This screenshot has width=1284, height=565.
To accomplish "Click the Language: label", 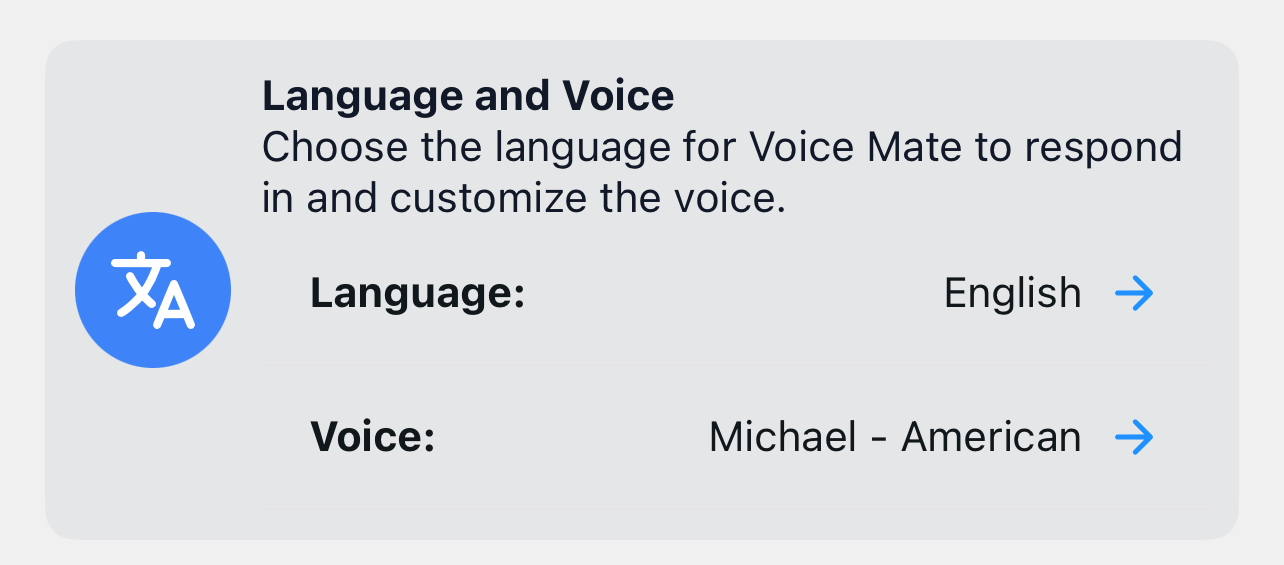I will click(x=417, y=294).
